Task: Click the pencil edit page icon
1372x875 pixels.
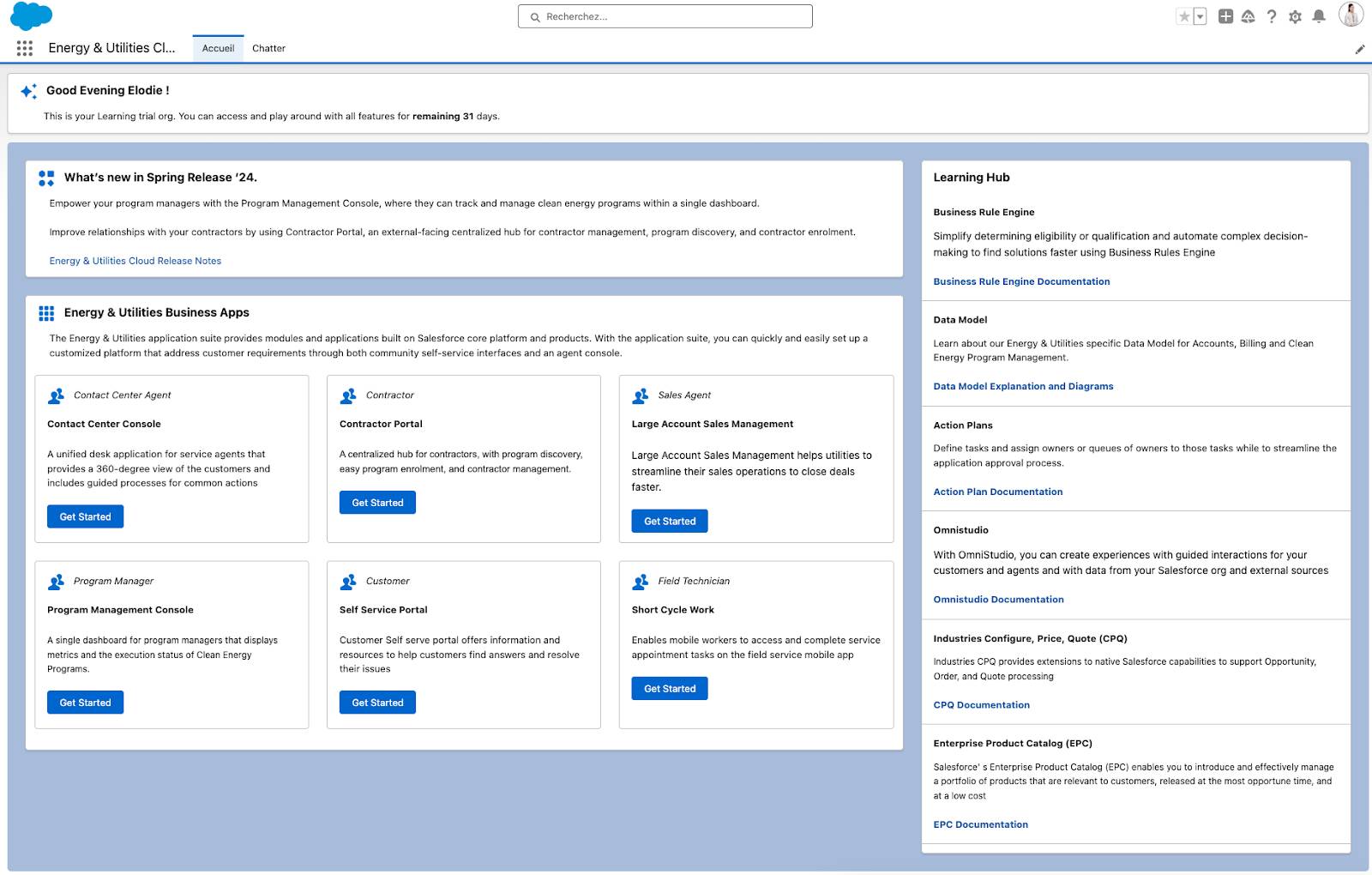Action: [x=1359, y=49]
